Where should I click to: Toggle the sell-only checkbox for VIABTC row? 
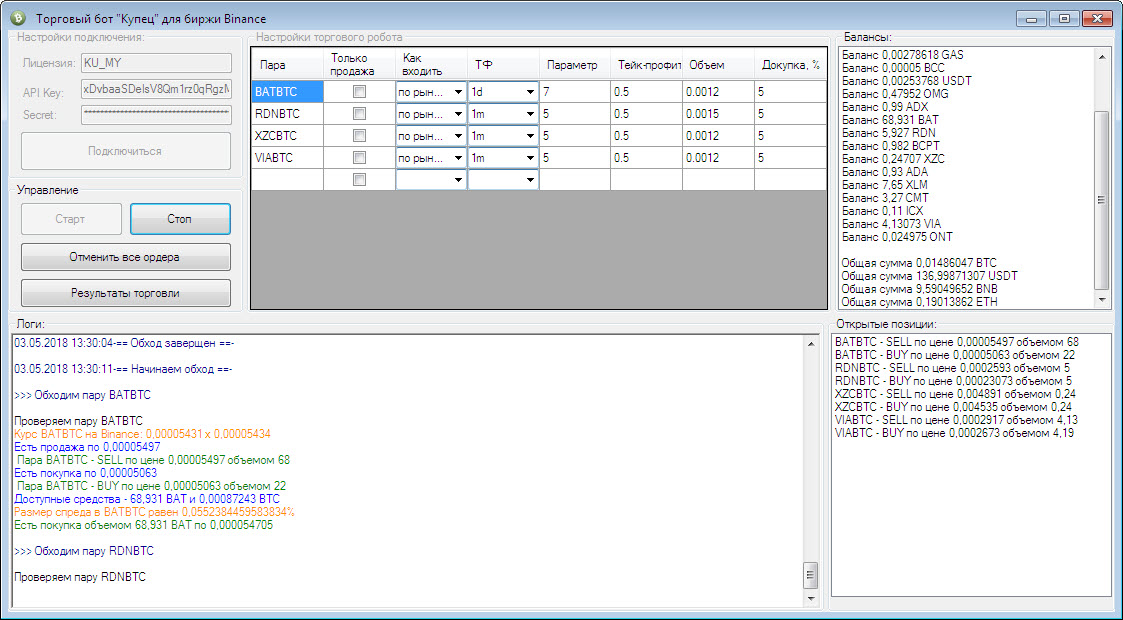[359, 157]
